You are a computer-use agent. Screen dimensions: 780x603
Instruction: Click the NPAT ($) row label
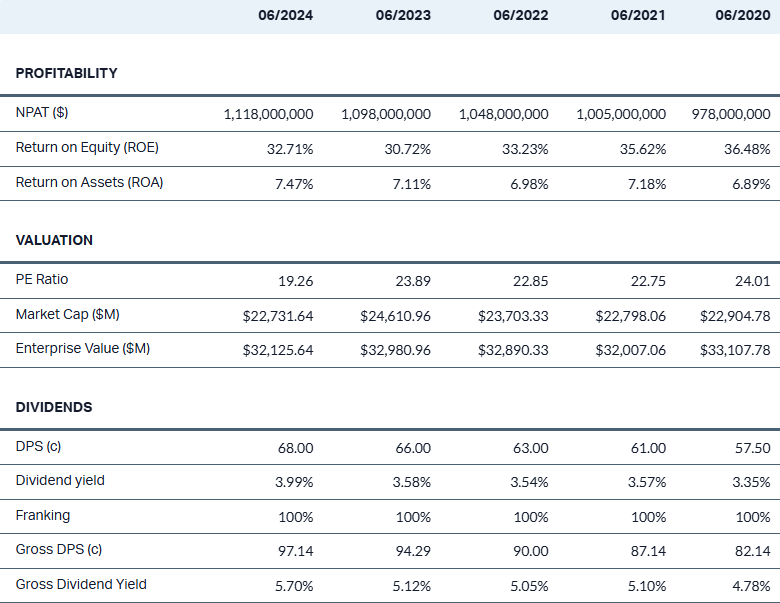pos(42,113)
